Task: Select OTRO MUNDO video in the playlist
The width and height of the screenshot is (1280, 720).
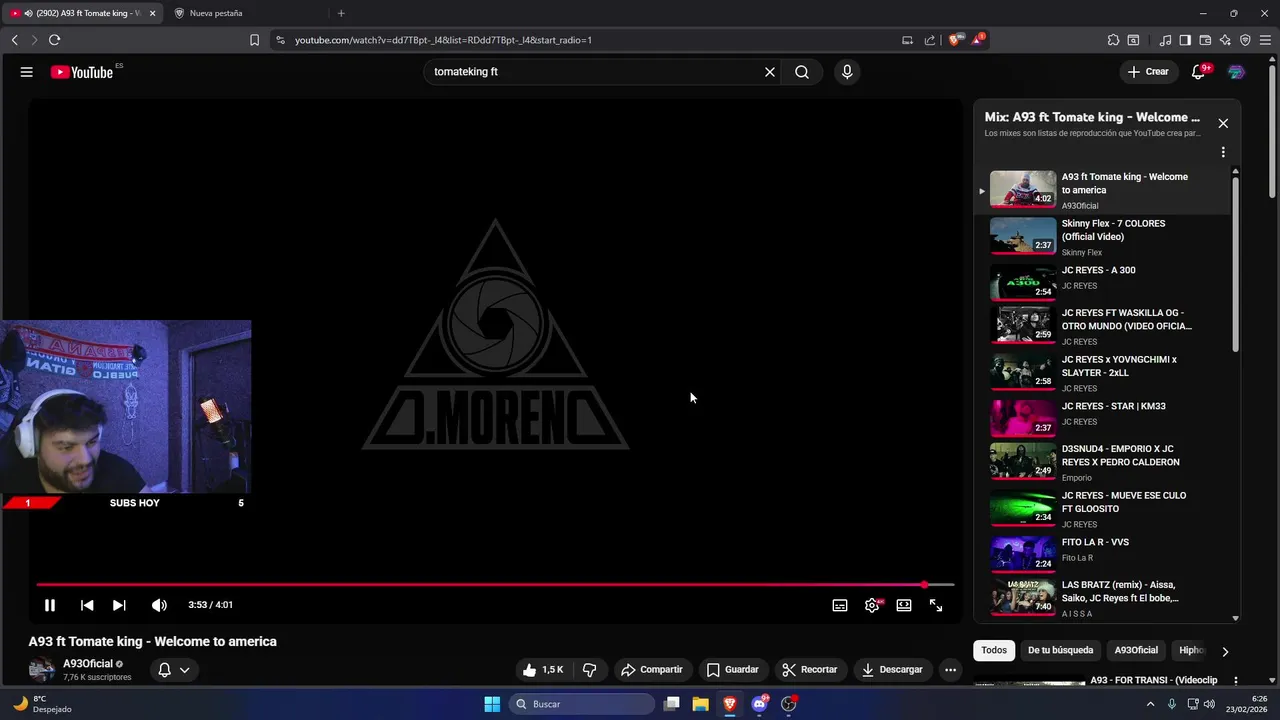Action: [1104, 326]
